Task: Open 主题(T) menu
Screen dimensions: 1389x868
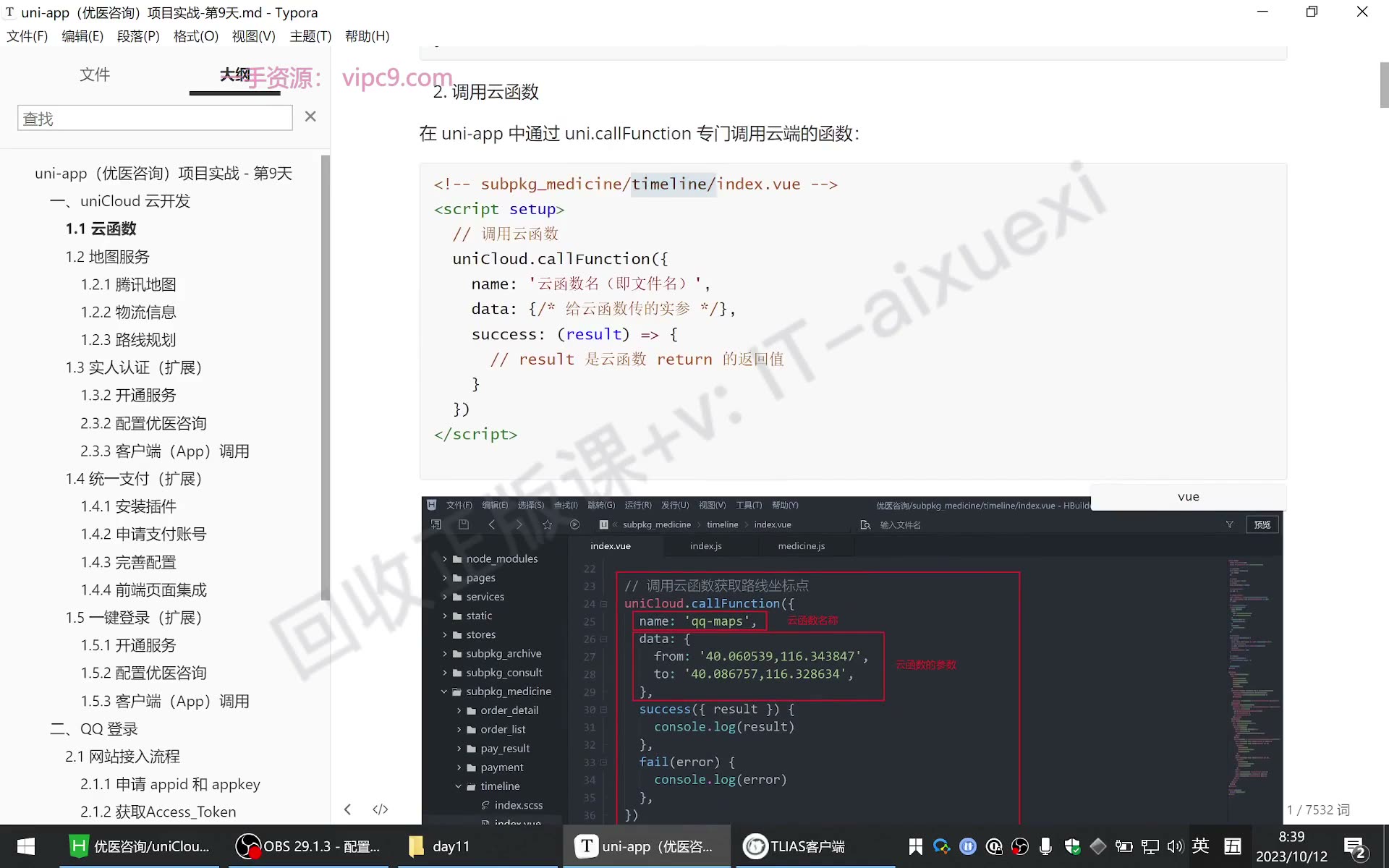Action: [x=310, y=36]
